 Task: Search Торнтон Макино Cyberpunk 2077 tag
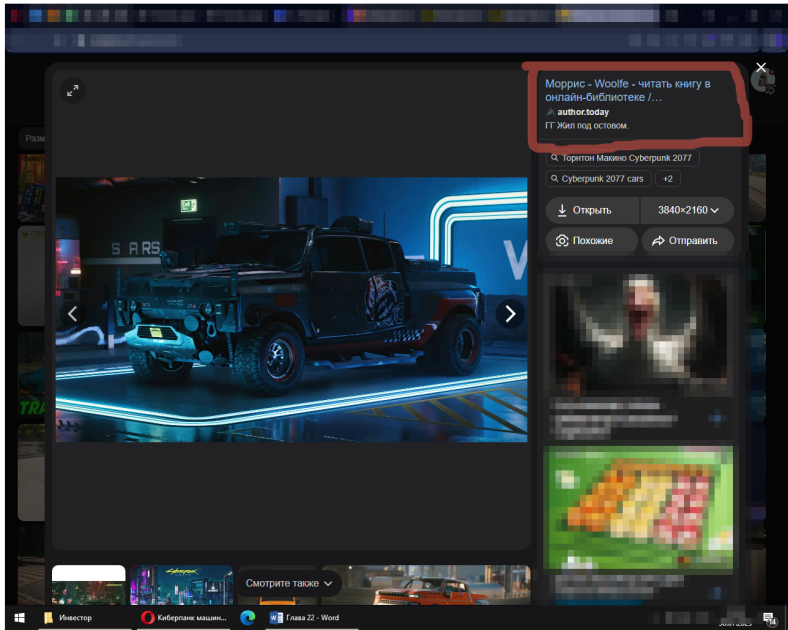click(x=622, y=158)
